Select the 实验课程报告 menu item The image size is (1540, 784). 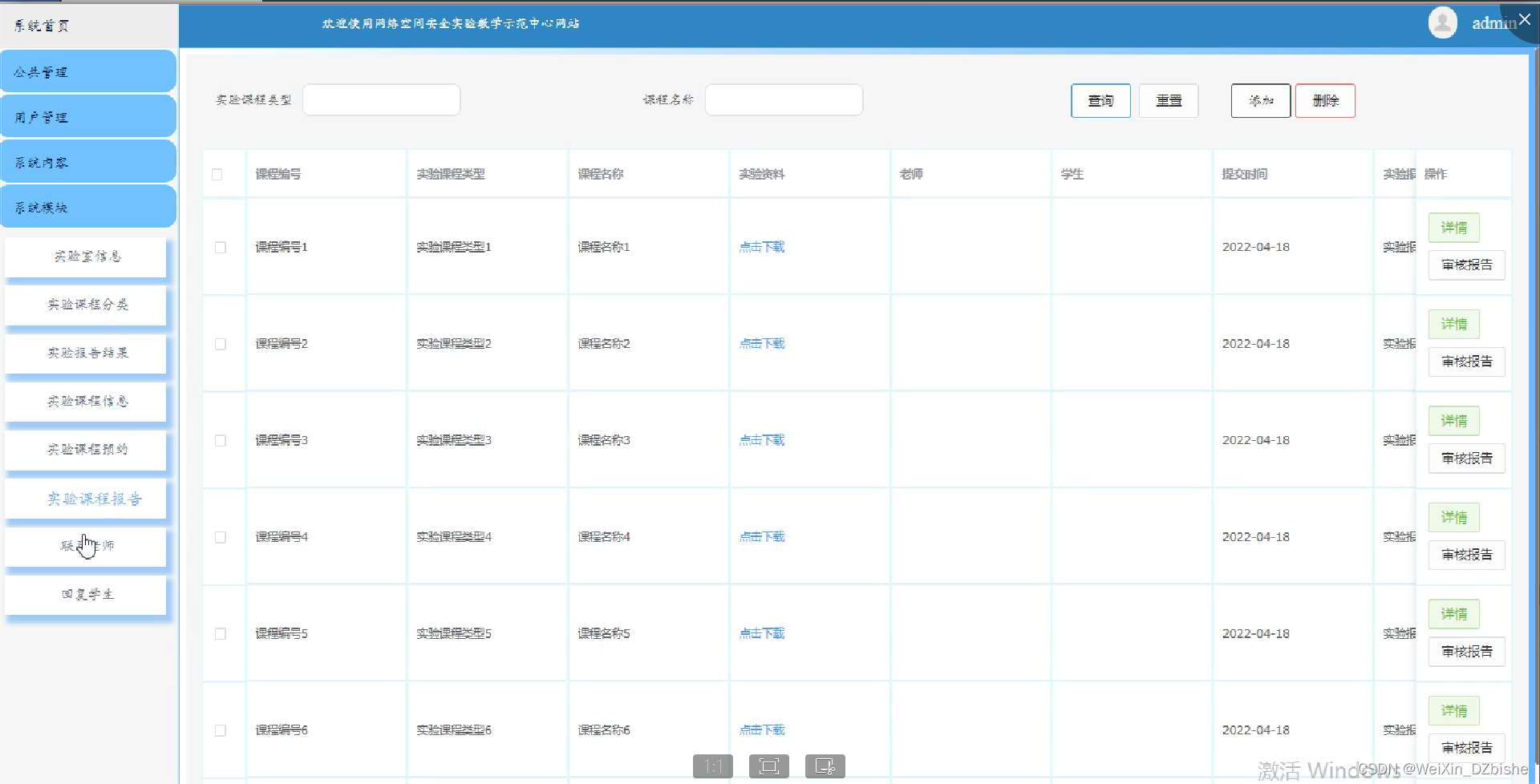pyautogui.click(x=87, y=499)
